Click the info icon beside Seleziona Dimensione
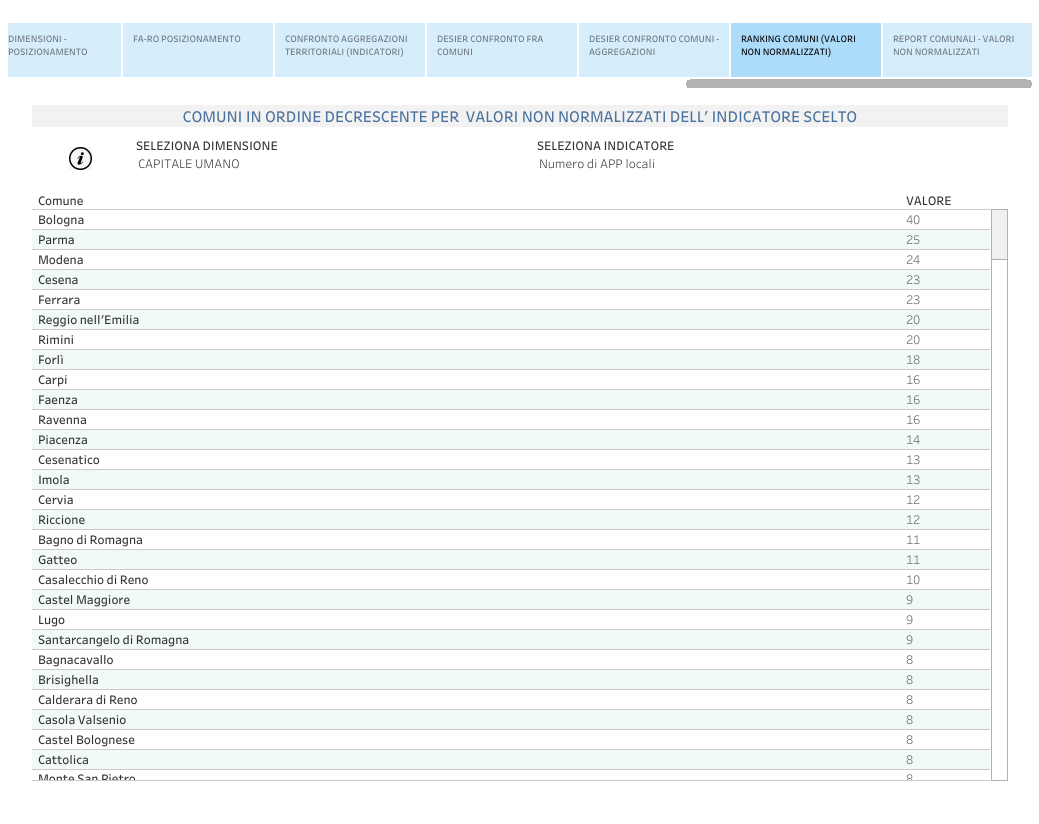Screen dimensions: 1039x824 point(80,158)
